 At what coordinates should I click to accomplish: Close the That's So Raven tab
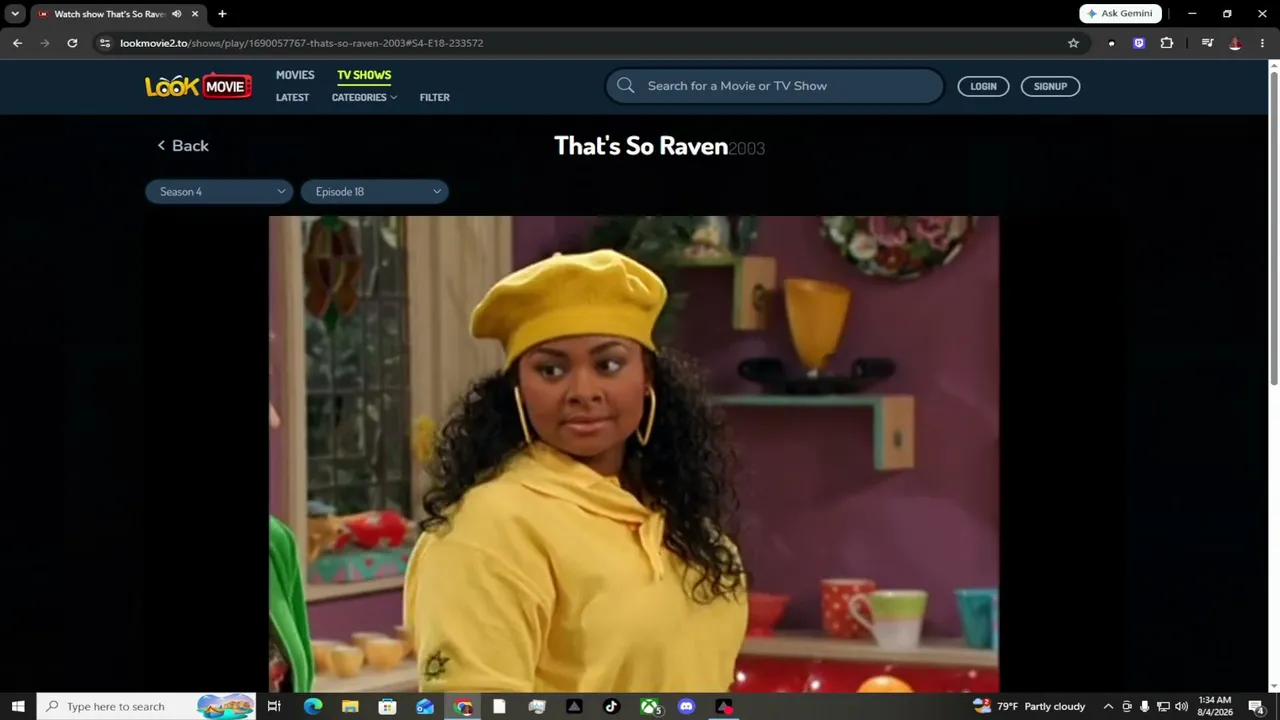coord(195,14)
